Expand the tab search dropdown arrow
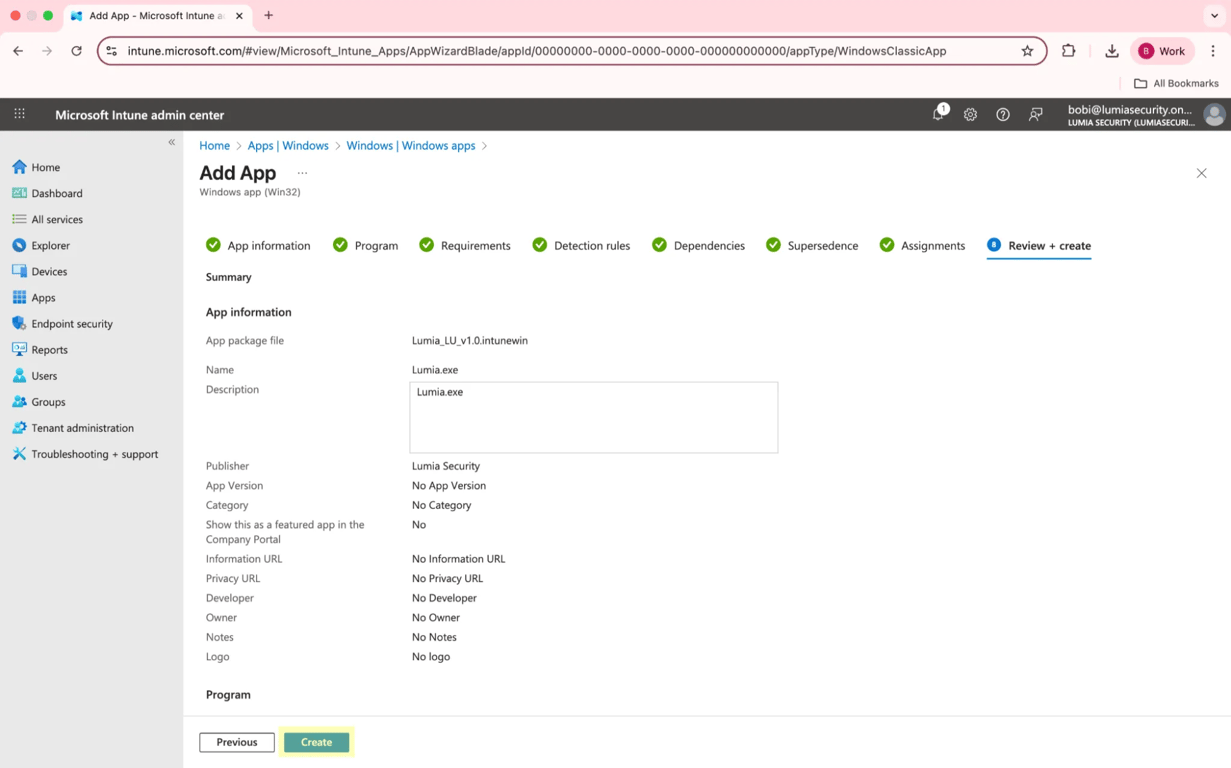This screenshot has width=1231, height=768. (x=1214, y=16)
